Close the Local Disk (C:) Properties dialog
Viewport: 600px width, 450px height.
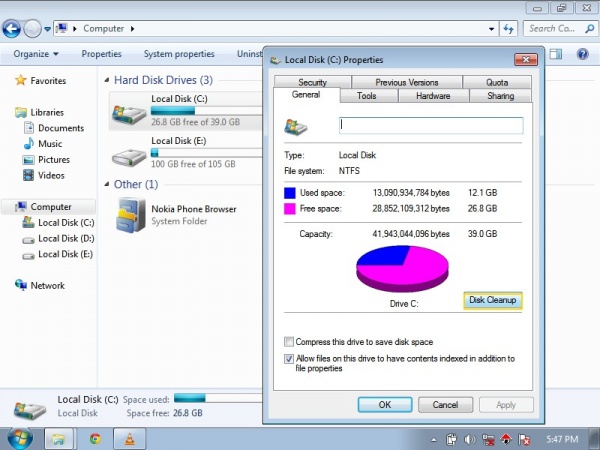coord(526,60)
